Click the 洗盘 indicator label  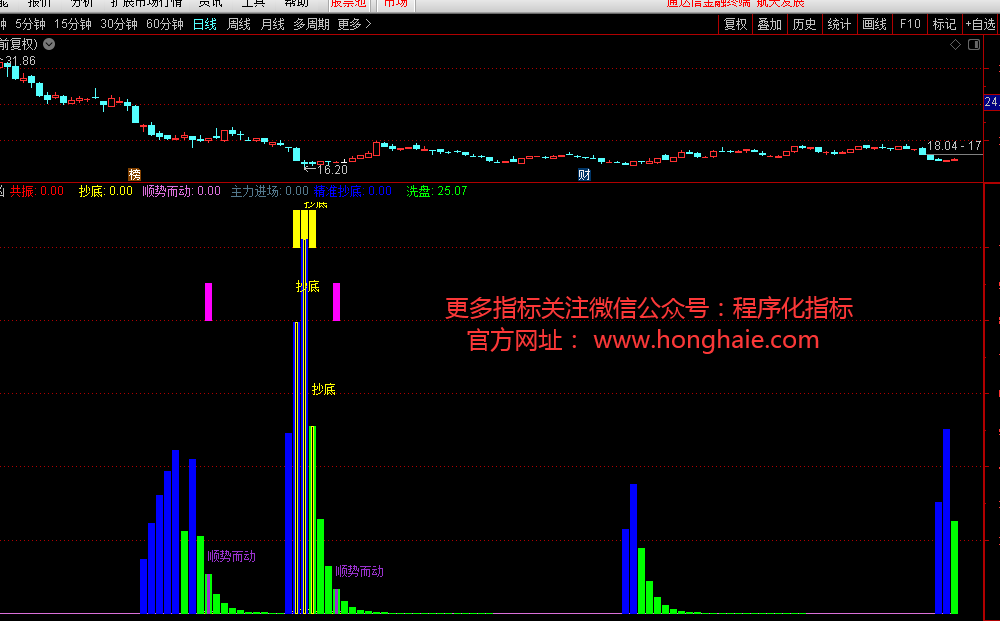(420, 191)
